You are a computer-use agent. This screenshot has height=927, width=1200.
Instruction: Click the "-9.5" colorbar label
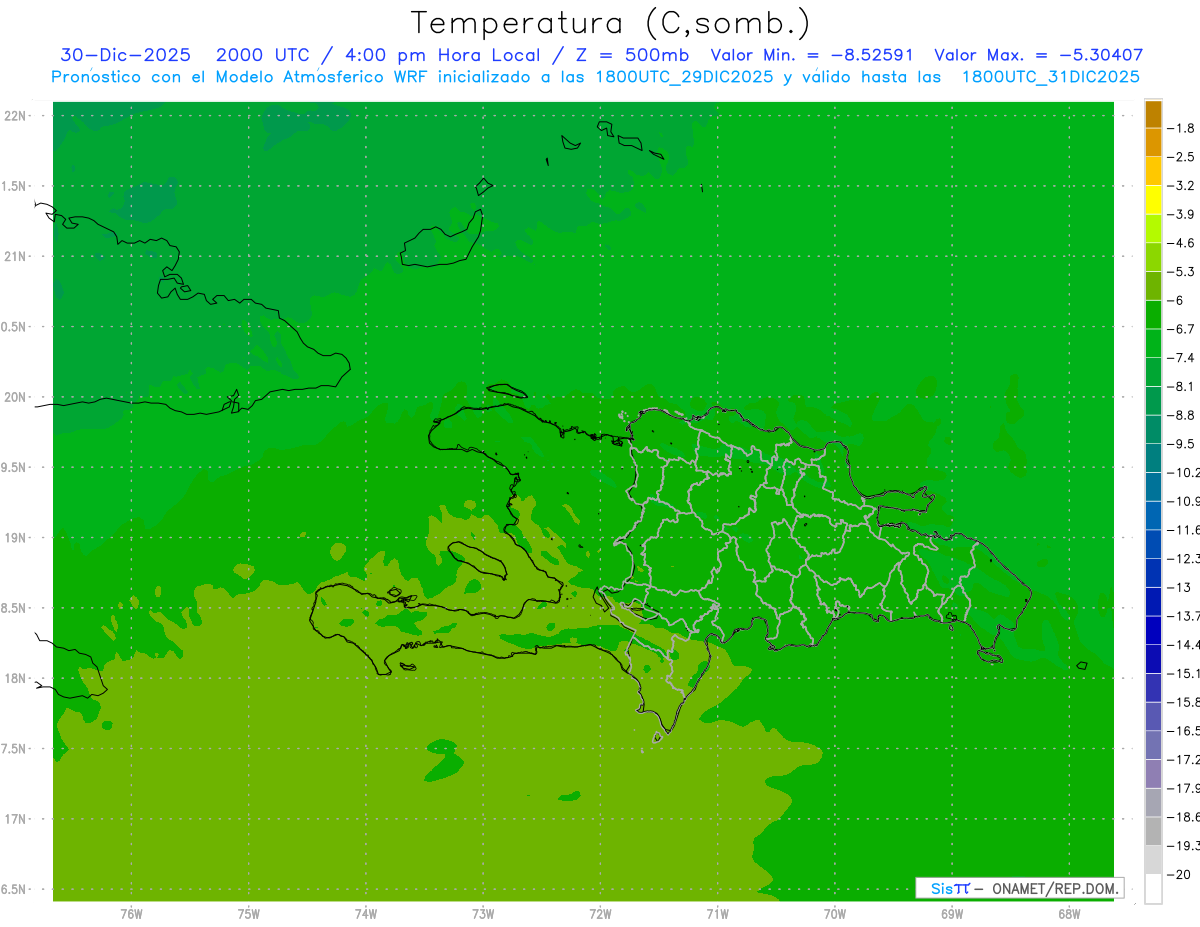(1182, 444)
